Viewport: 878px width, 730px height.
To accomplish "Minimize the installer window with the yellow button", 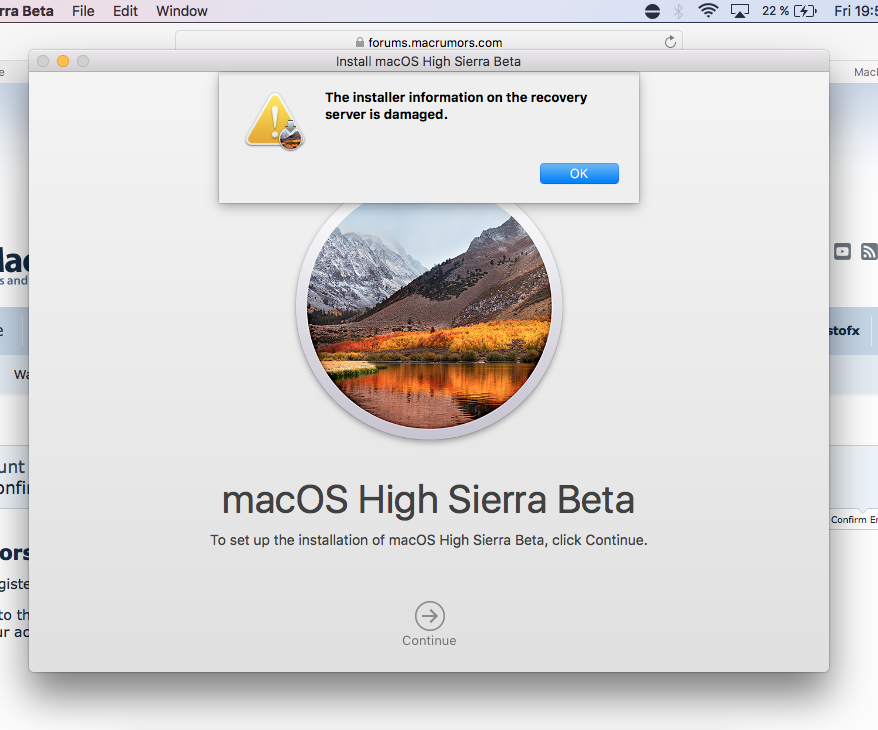I will pyautogui.click(x=63, y=61).
